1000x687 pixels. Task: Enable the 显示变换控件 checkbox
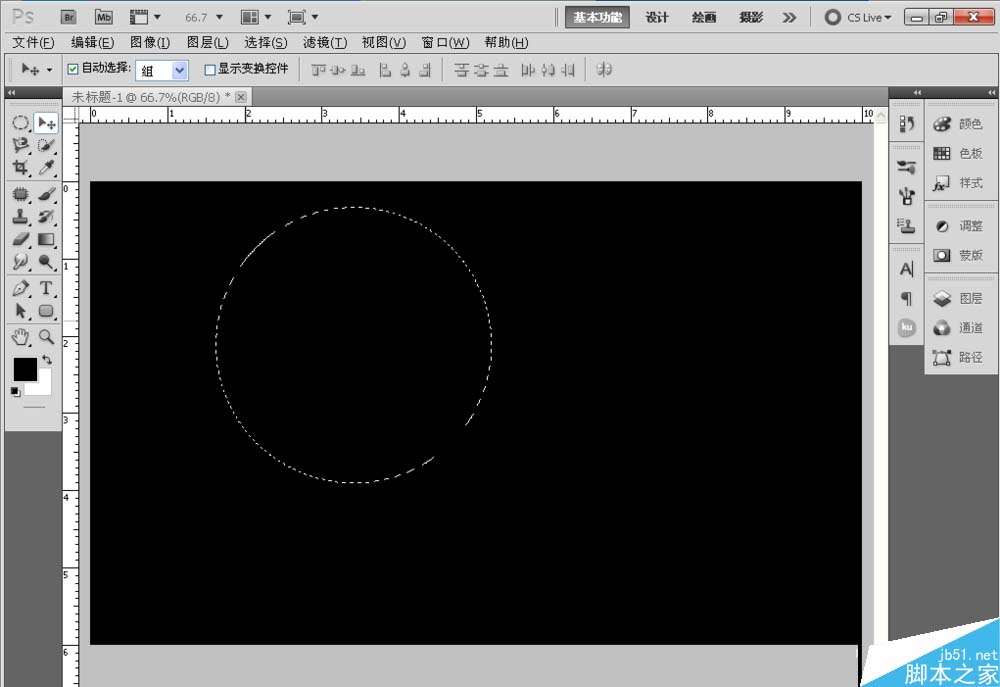210,70
